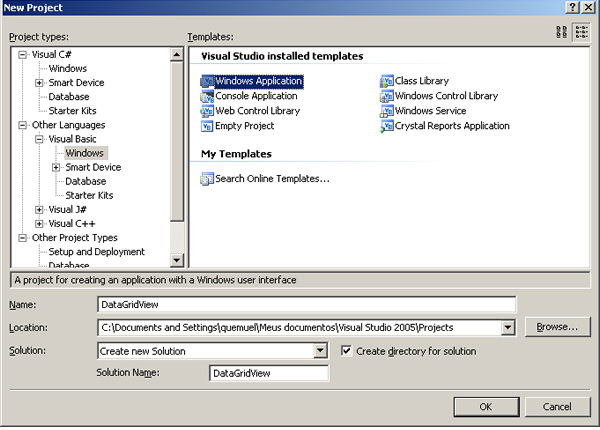600x430 pixels.
Task: Select Starter Kits under Visual C#
Action: coord(72,111)
